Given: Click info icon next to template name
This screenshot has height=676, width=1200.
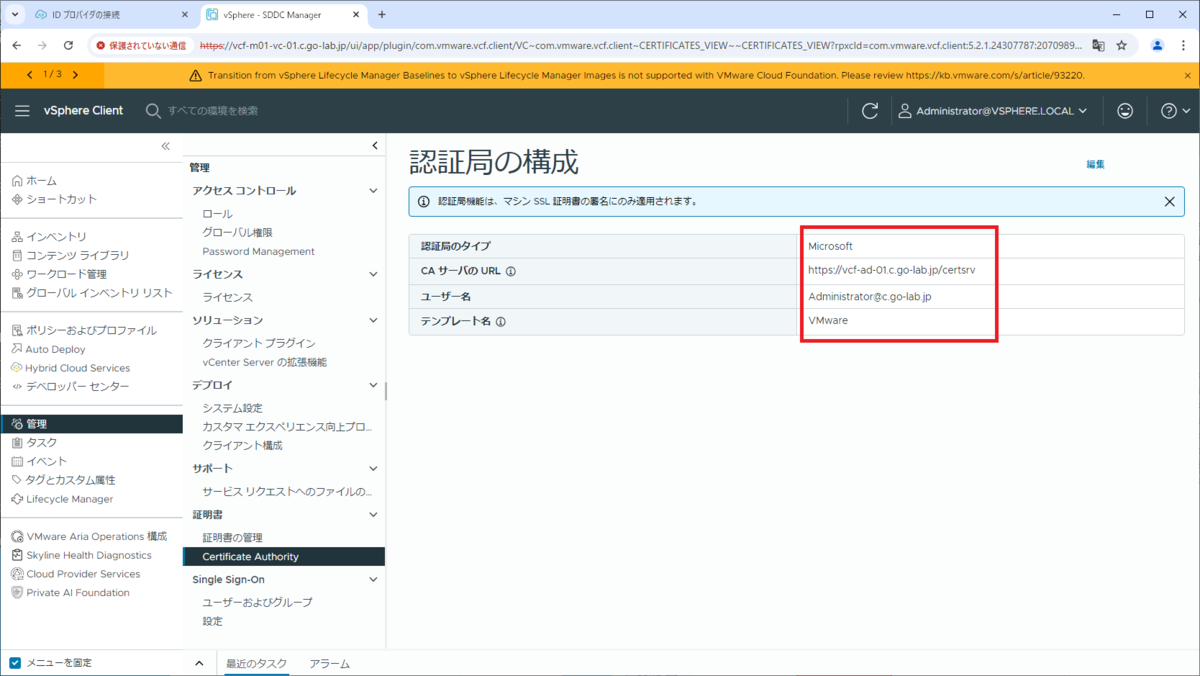Looking at the screenshot, I should [x=501, y=322].
